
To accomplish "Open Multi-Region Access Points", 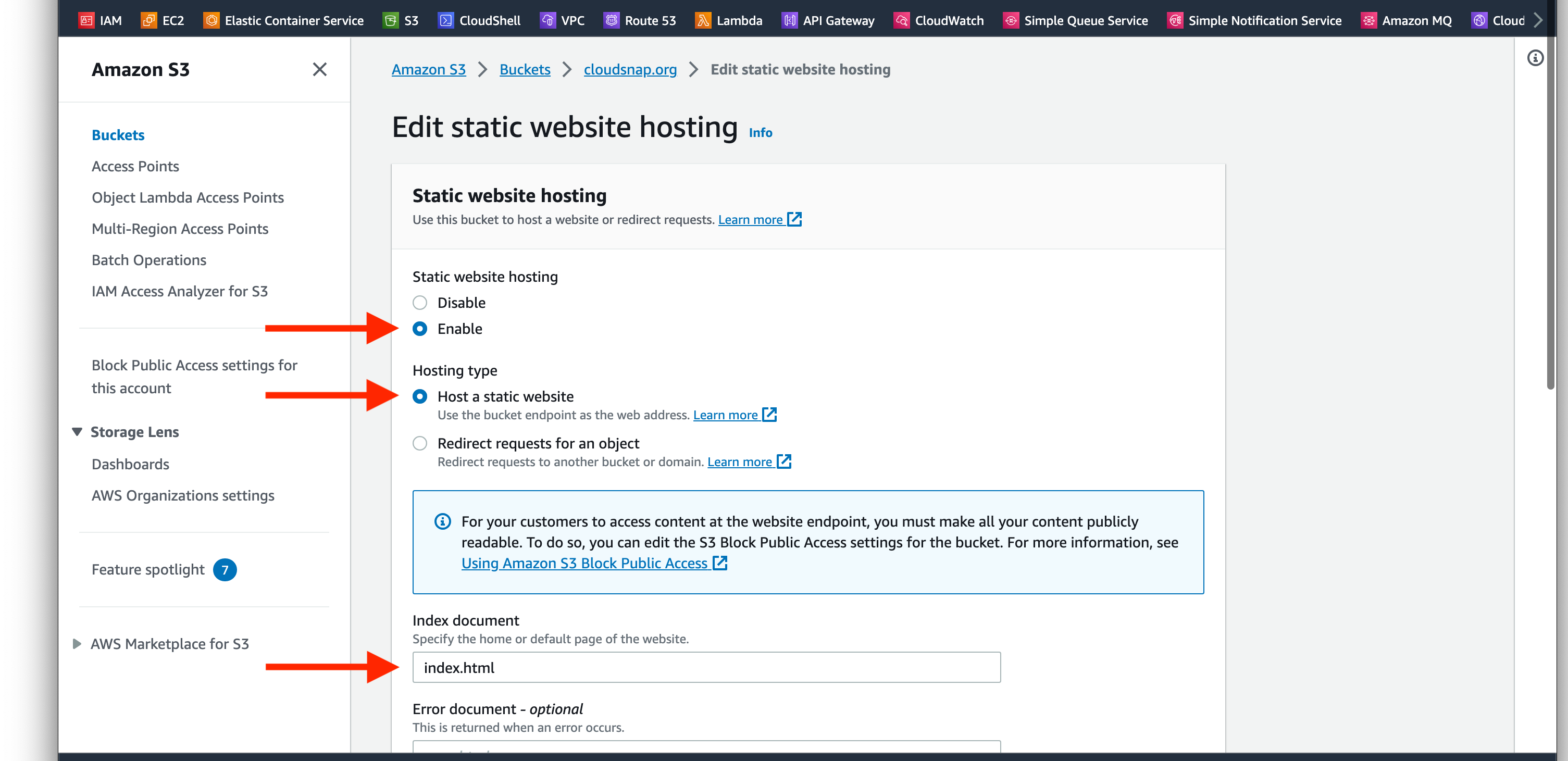I will click(x=180, y=229).
